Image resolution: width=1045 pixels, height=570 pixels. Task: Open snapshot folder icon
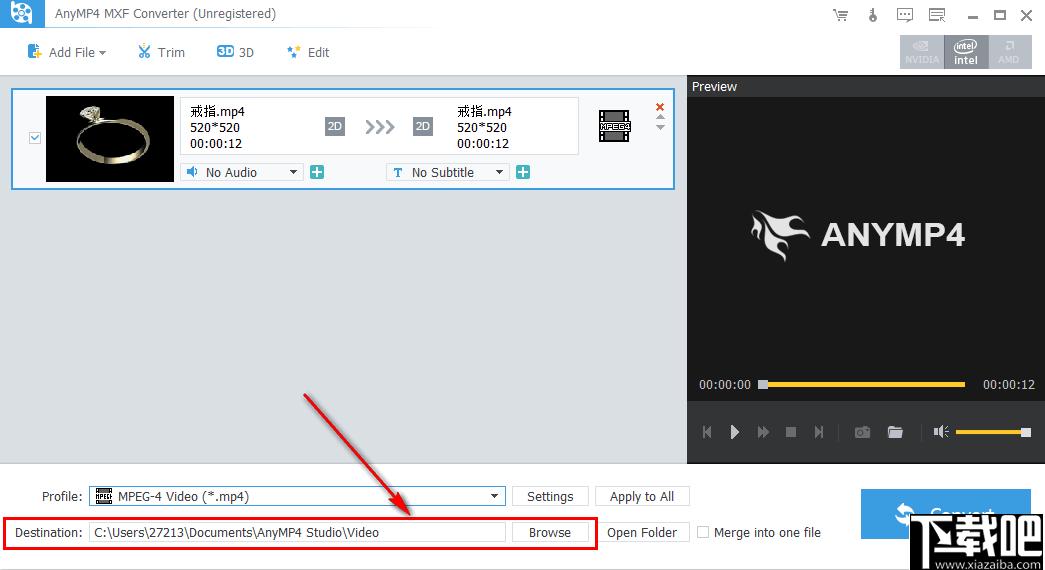coord(895,432)
